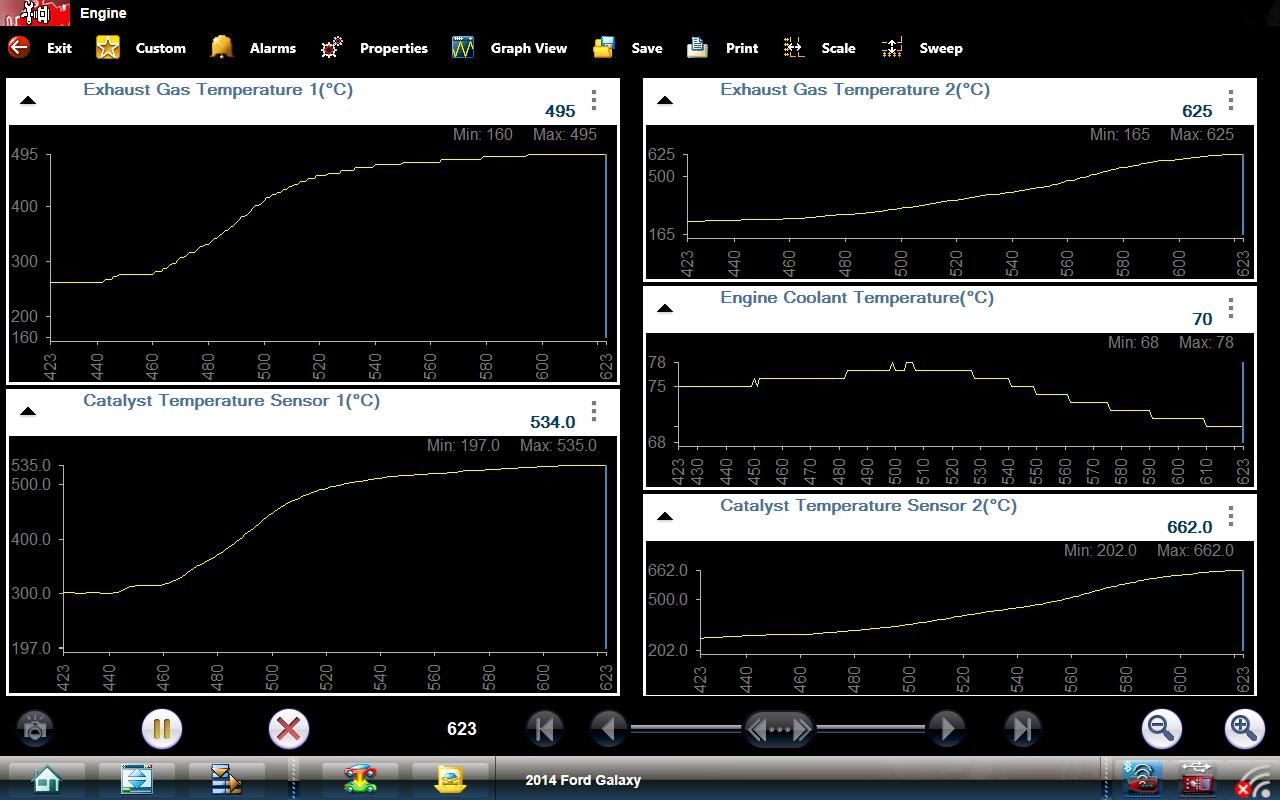Collapse Catalyst Temperature Sensor 2 graph

click(x=665, y=516)
